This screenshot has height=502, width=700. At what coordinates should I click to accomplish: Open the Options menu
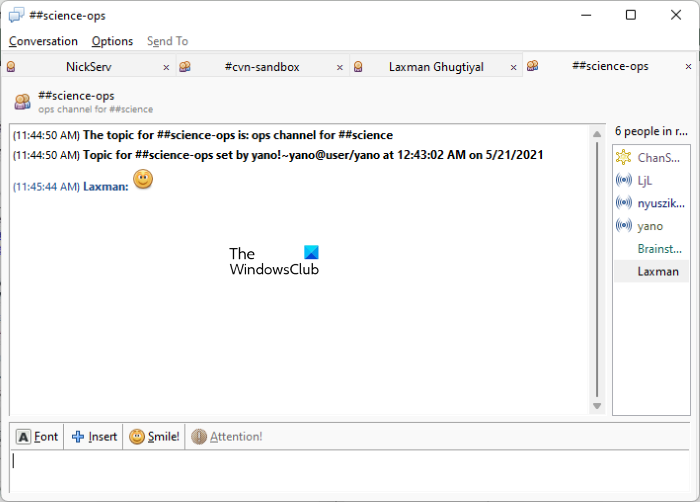click(112, 41)
